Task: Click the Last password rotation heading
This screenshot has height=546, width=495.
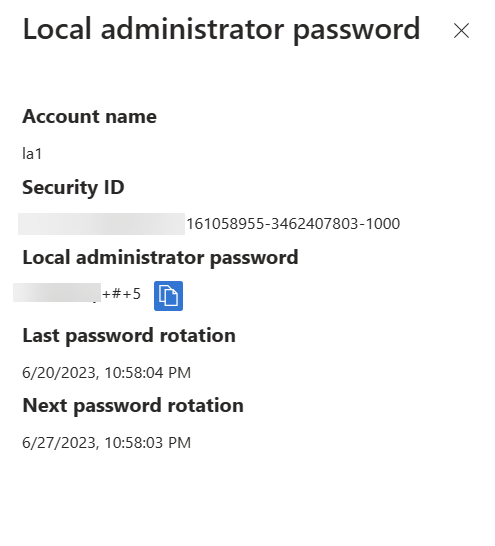Action: (x=129, y=336)
